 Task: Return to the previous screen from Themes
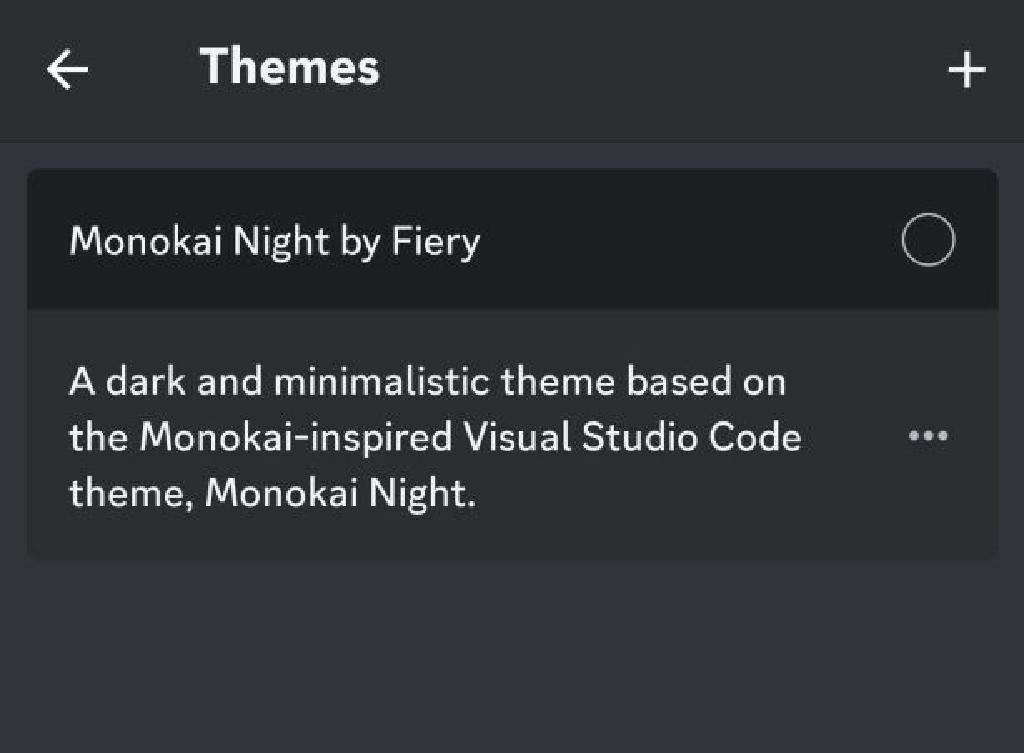(x=67, y=70)
